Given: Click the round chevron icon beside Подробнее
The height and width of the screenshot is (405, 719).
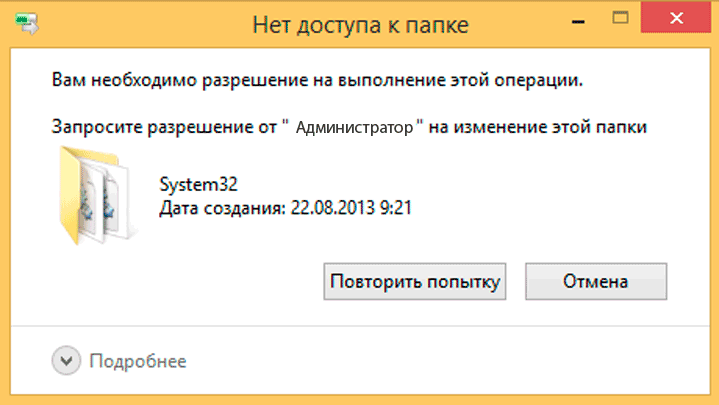Looking at the screenshot, I should click(x=65, y=360).
